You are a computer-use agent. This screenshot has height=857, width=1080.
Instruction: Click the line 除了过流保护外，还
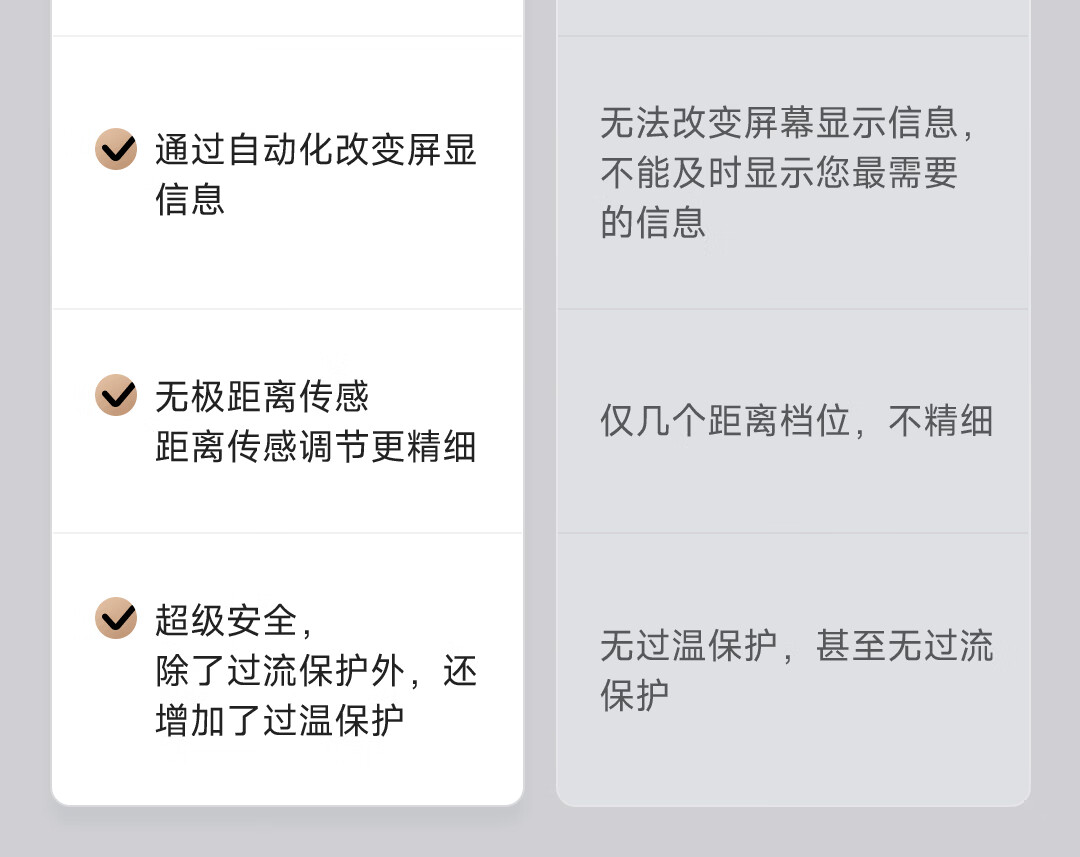click(x=315, y=670)
